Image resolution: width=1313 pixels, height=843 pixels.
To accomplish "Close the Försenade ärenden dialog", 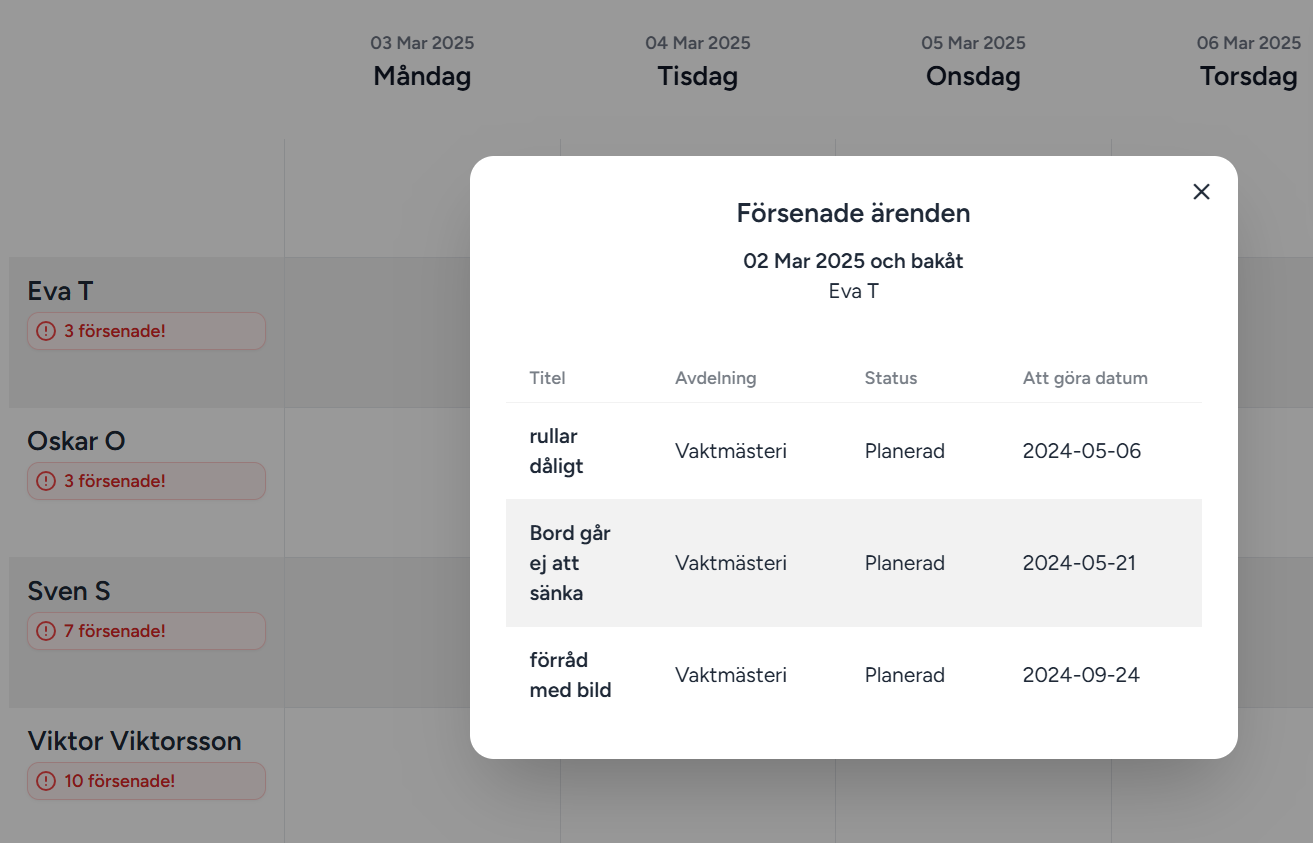I will pyautogui.click(x=1201, y=192).
